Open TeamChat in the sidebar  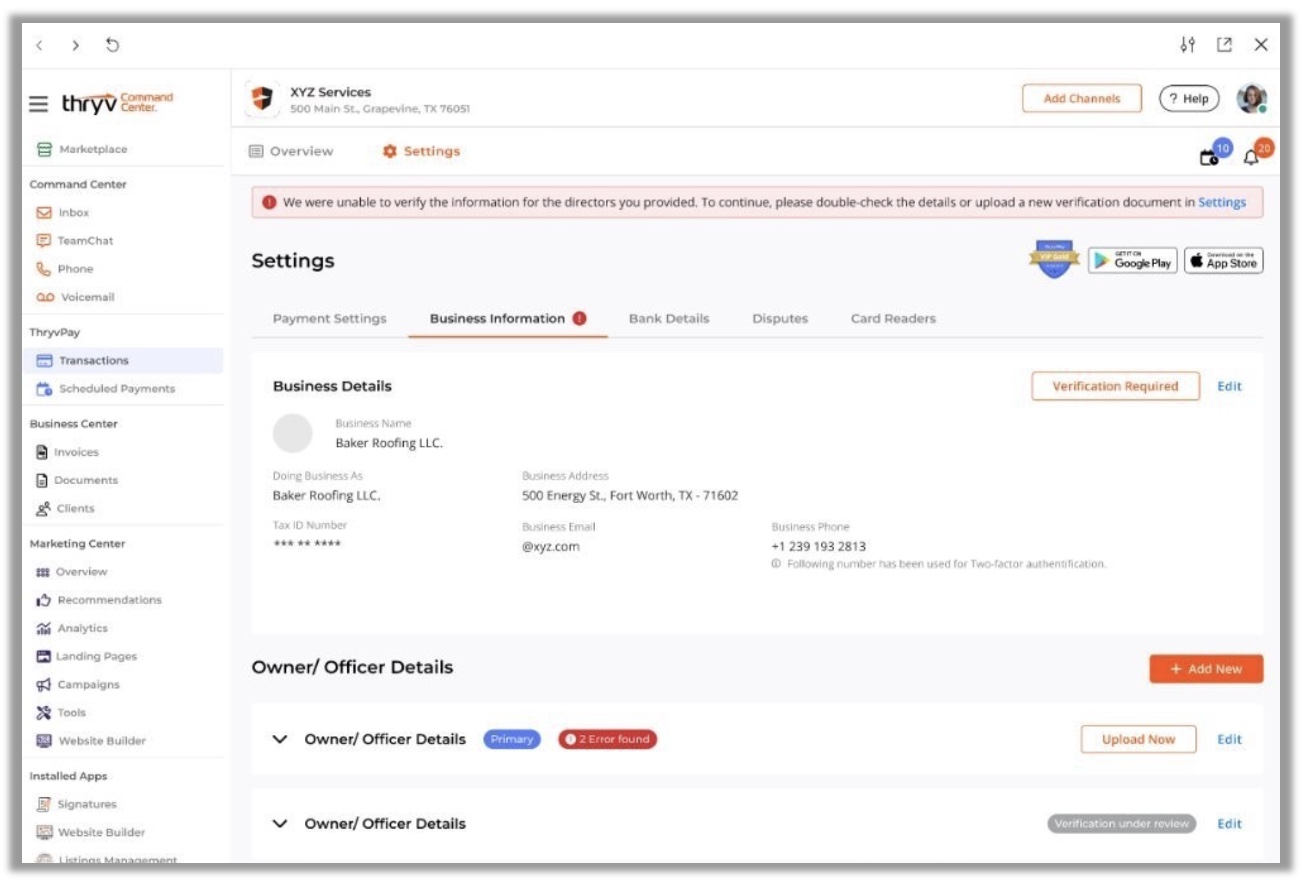pyautogui.click(x=75, y=240)
